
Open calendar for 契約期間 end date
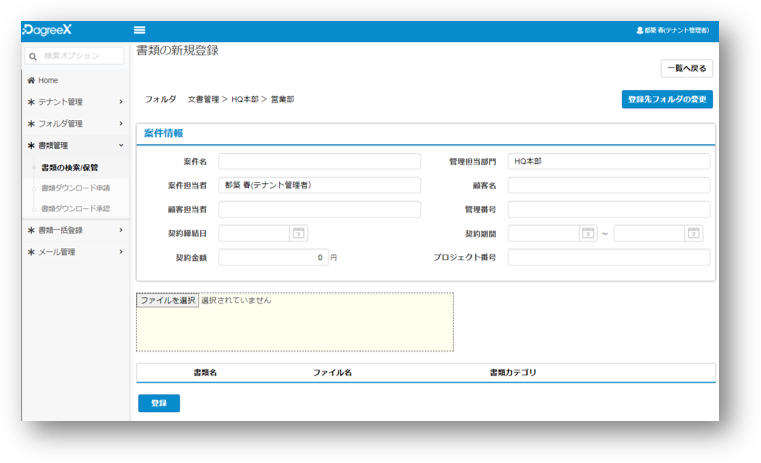[693, 233]
